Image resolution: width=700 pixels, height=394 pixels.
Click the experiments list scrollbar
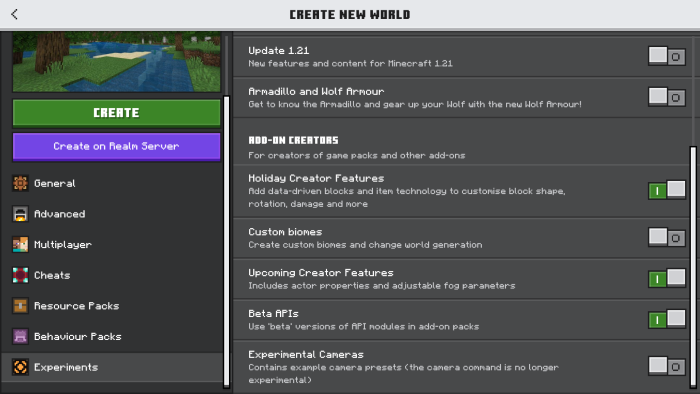click(x=693, y=267)
